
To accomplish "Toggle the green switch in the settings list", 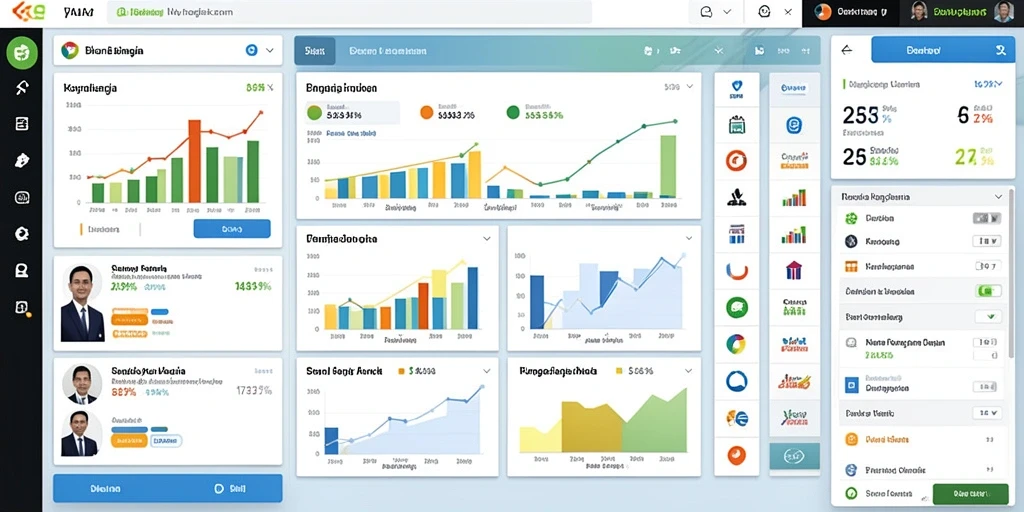I will click(x=988, y=291).
